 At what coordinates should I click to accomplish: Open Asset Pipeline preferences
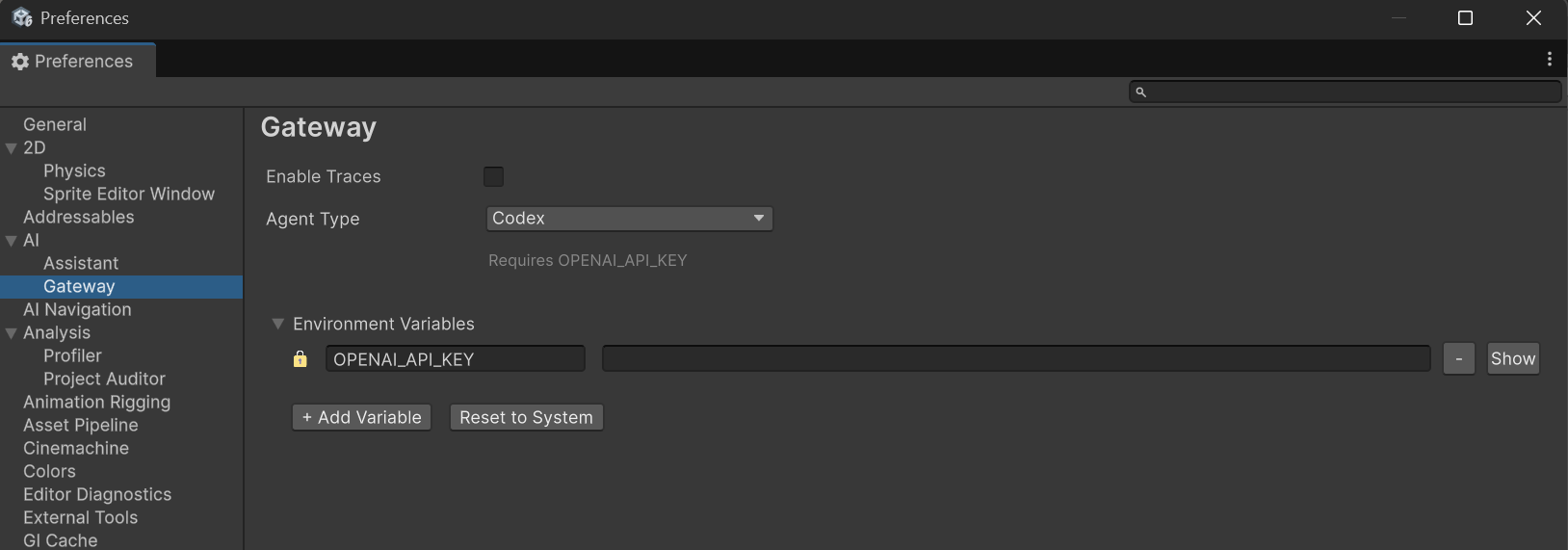81,425
